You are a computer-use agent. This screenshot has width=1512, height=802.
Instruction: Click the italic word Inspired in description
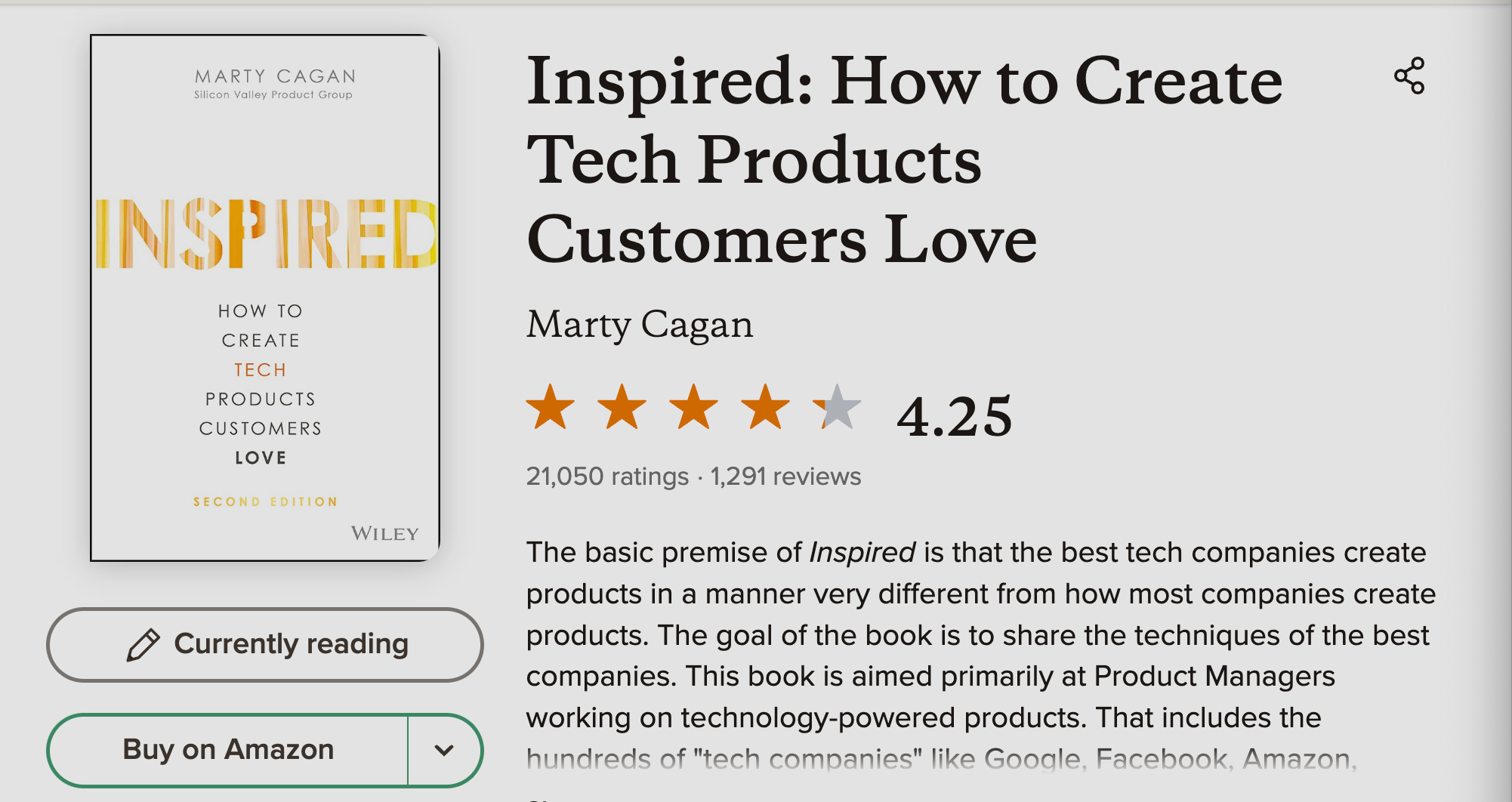click(862, 552)
